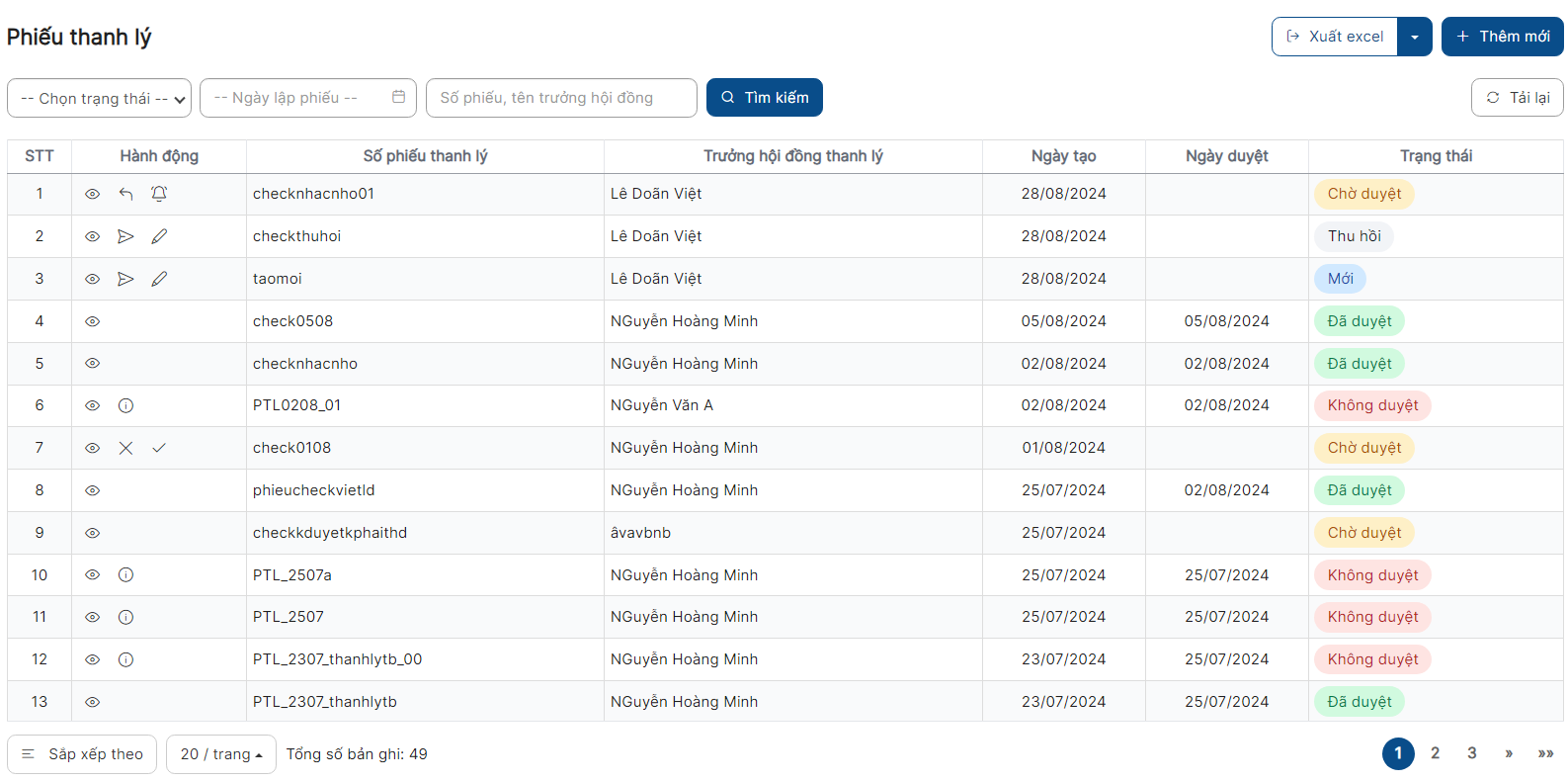Expand the Xuất excel dropdown arrow
Screen dimensions: 1568x782
[1415, 37]
